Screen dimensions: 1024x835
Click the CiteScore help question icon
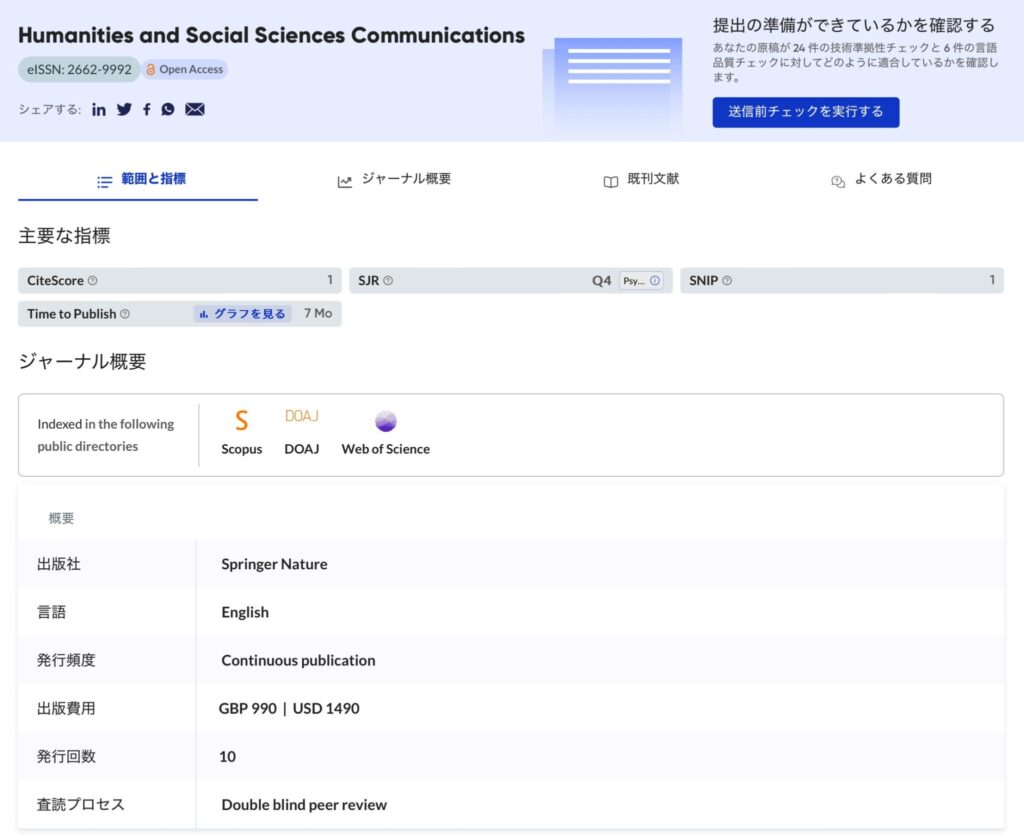(x=92, y=281)
